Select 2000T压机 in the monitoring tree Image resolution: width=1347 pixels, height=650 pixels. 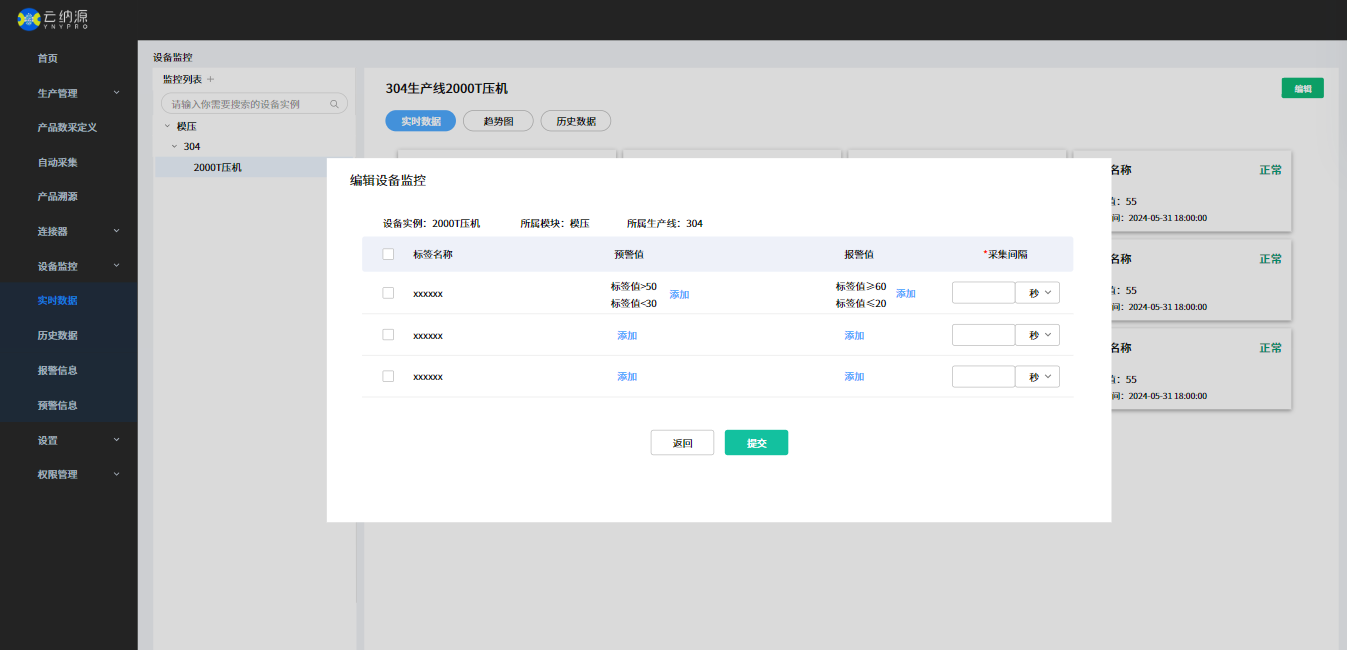click(217, 167)
